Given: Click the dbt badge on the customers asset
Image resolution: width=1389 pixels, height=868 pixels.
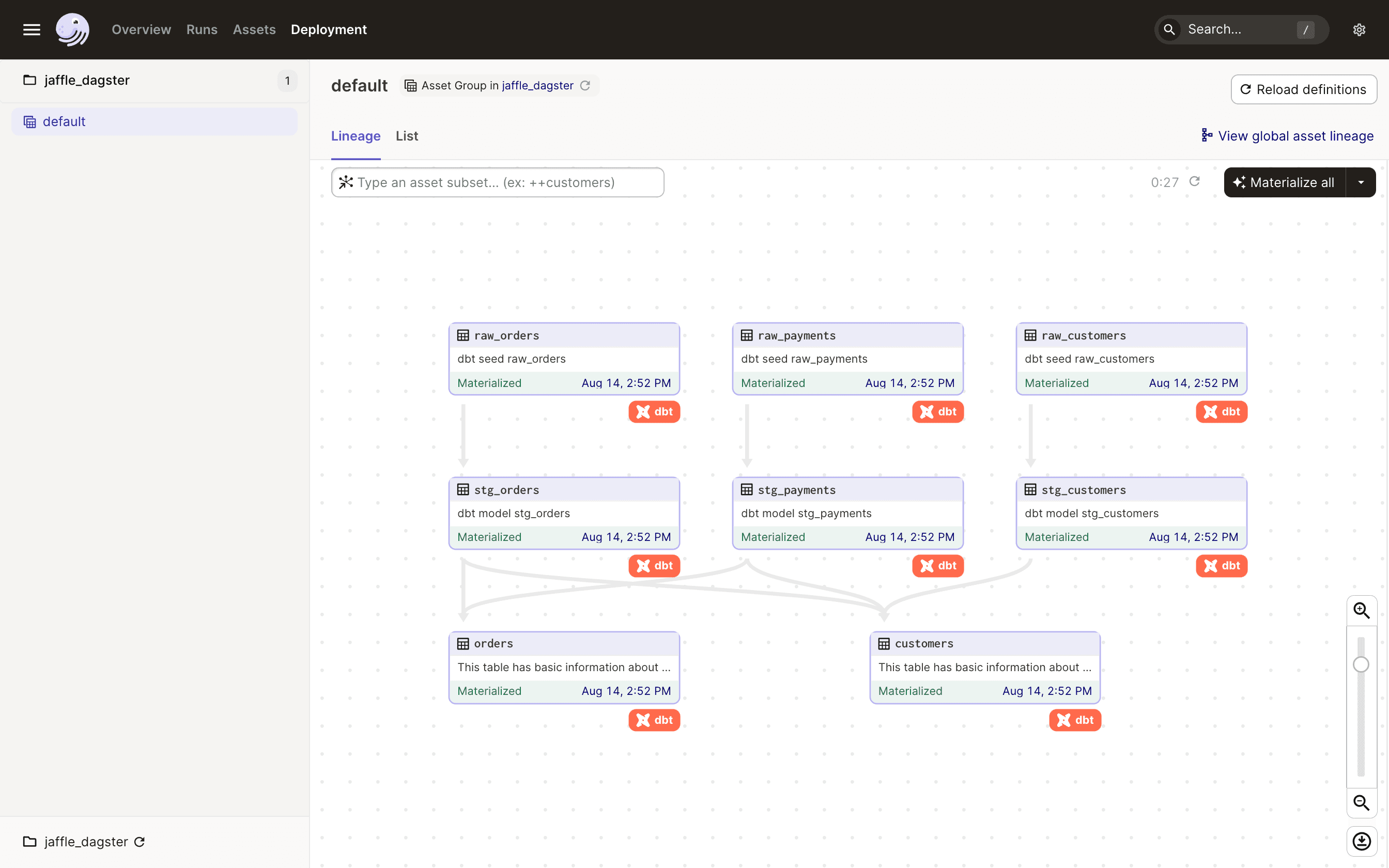Looking at the screenshot, I should click(x=1074, y=720).
